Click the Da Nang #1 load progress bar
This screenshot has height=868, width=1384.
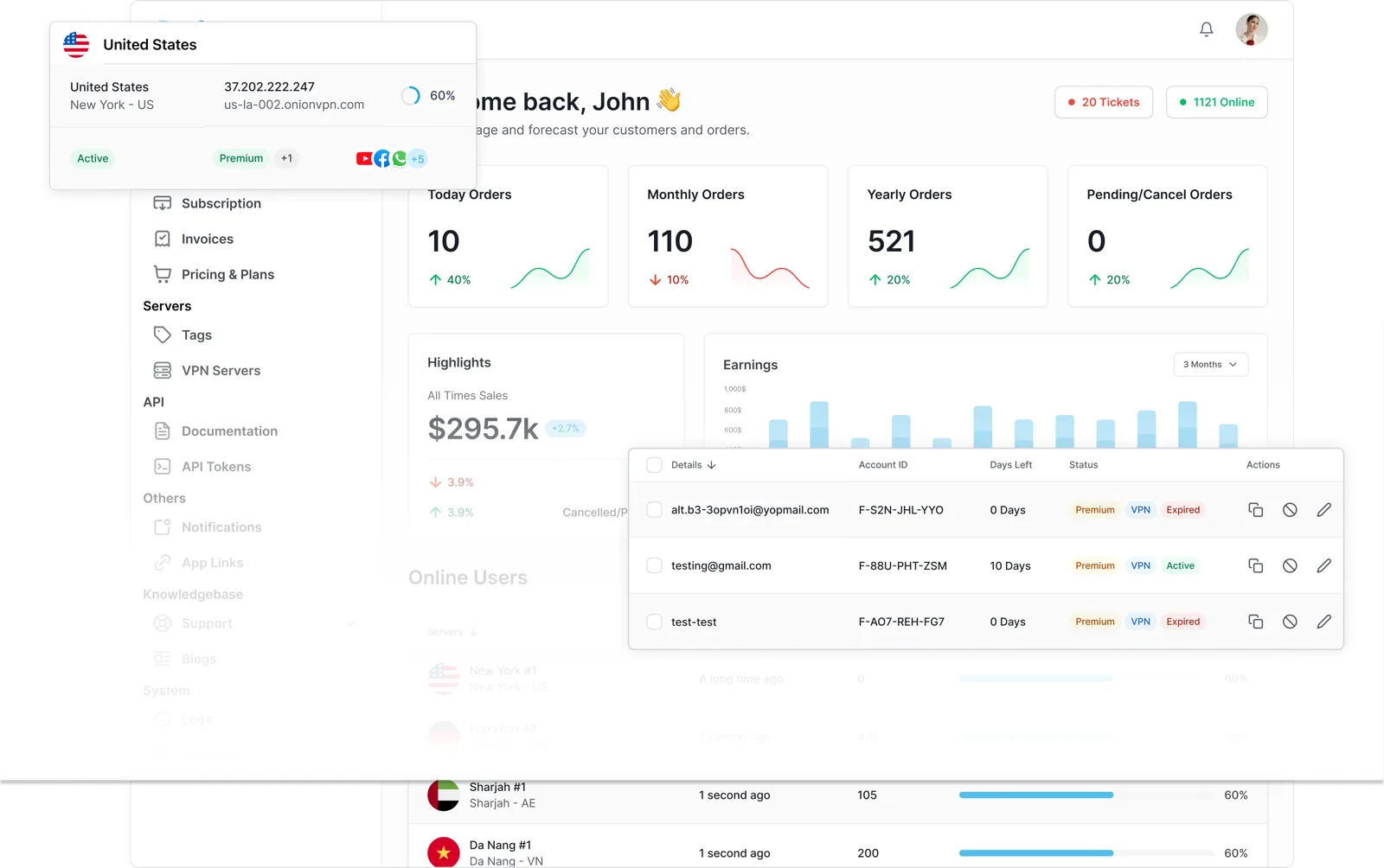(x=1086, y=853)
